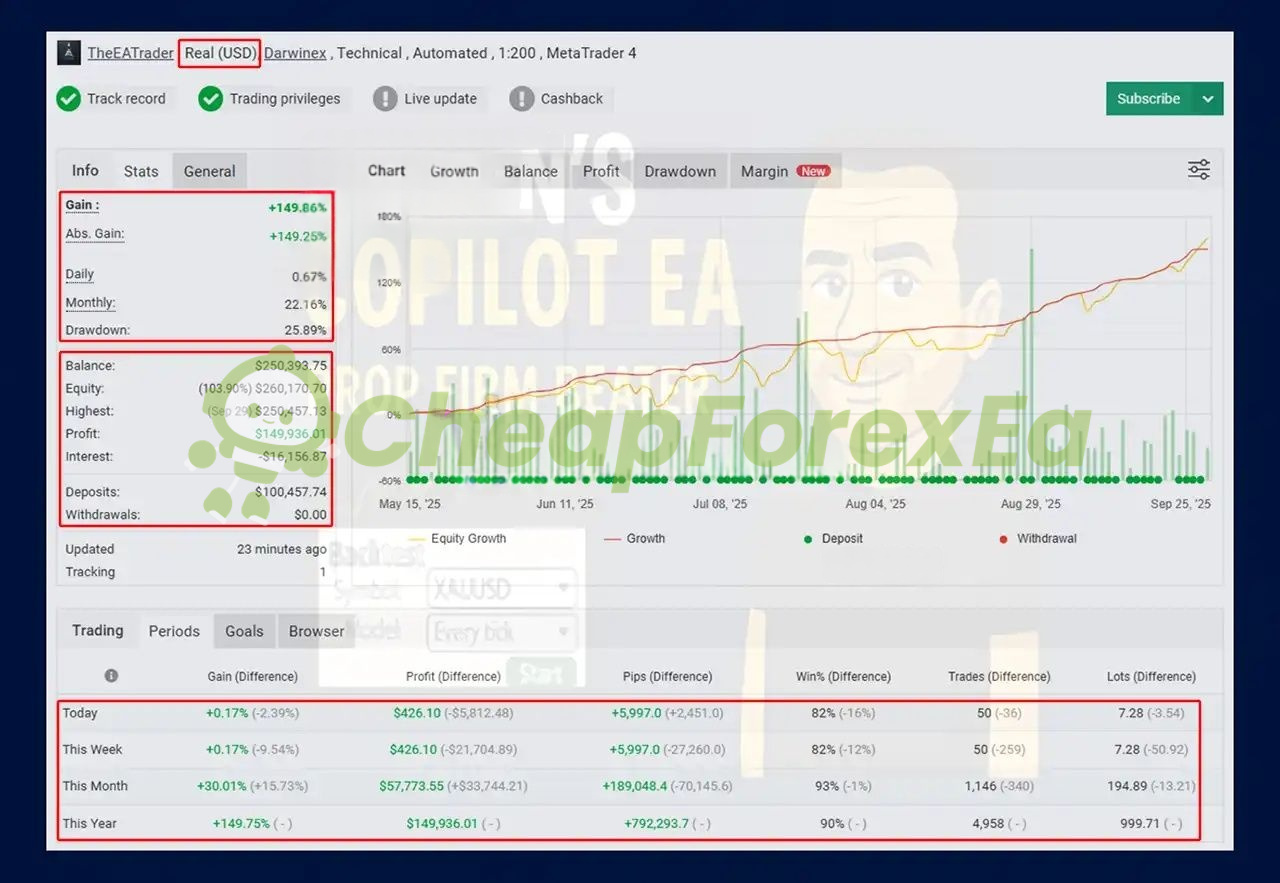The height and width of the screenshot is (883, 1280).
Task: Switch to the Goals tab
Action: click(244, 631)
